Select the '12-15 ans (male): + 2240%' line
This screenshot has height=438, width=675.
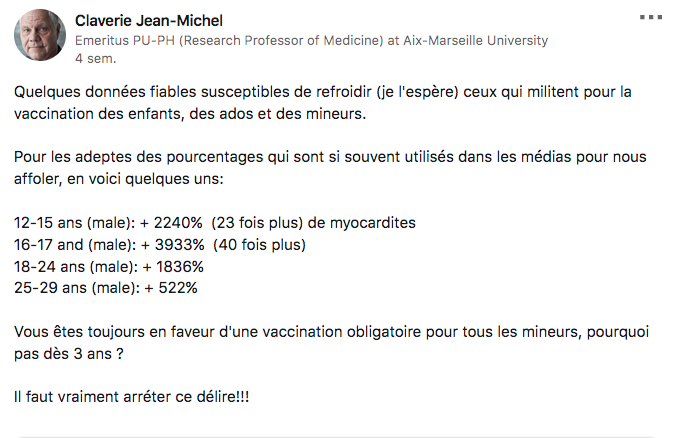[x=108, y=223]
